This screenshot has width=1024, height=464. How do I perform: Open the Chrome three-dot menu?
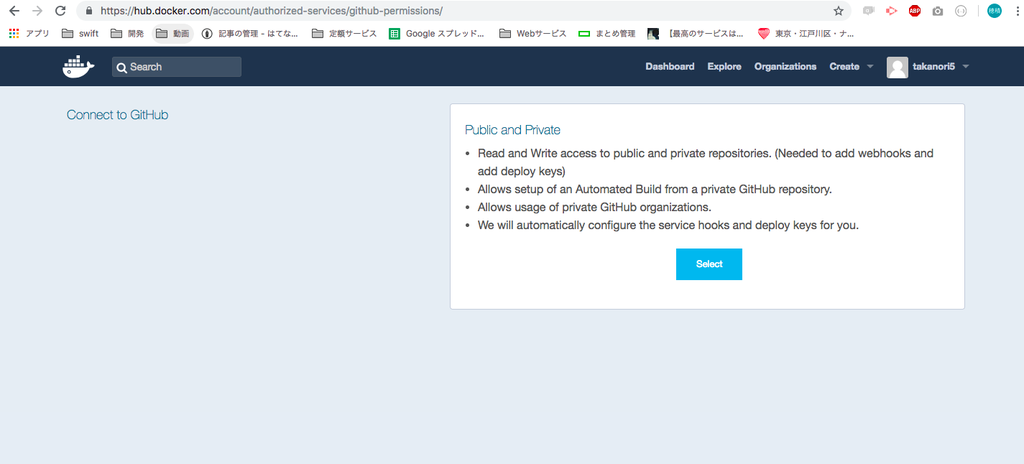[1017, 10]
